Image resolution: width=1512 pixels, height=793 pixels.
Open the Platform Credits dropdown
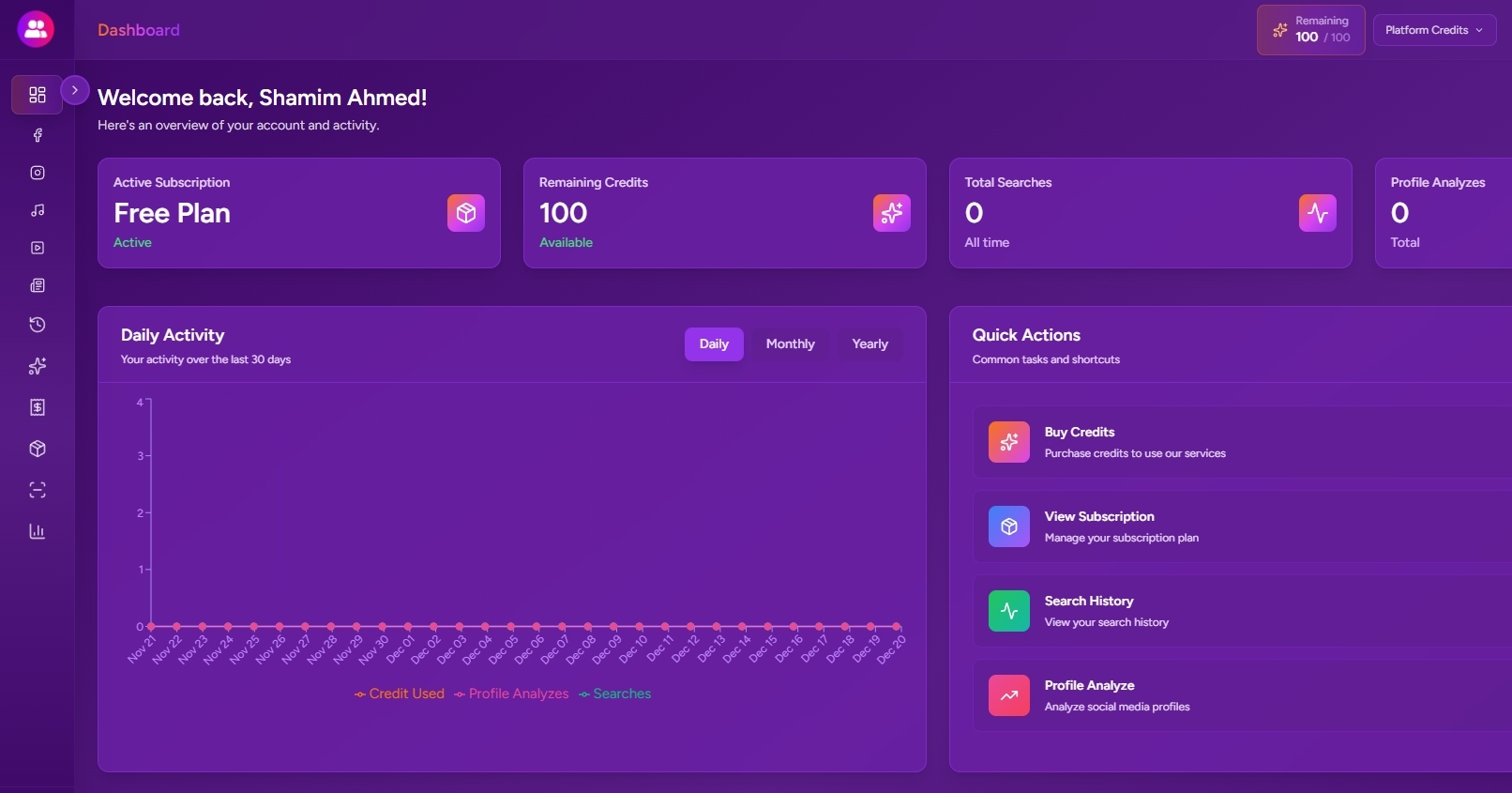click(x=1433, y=30)
